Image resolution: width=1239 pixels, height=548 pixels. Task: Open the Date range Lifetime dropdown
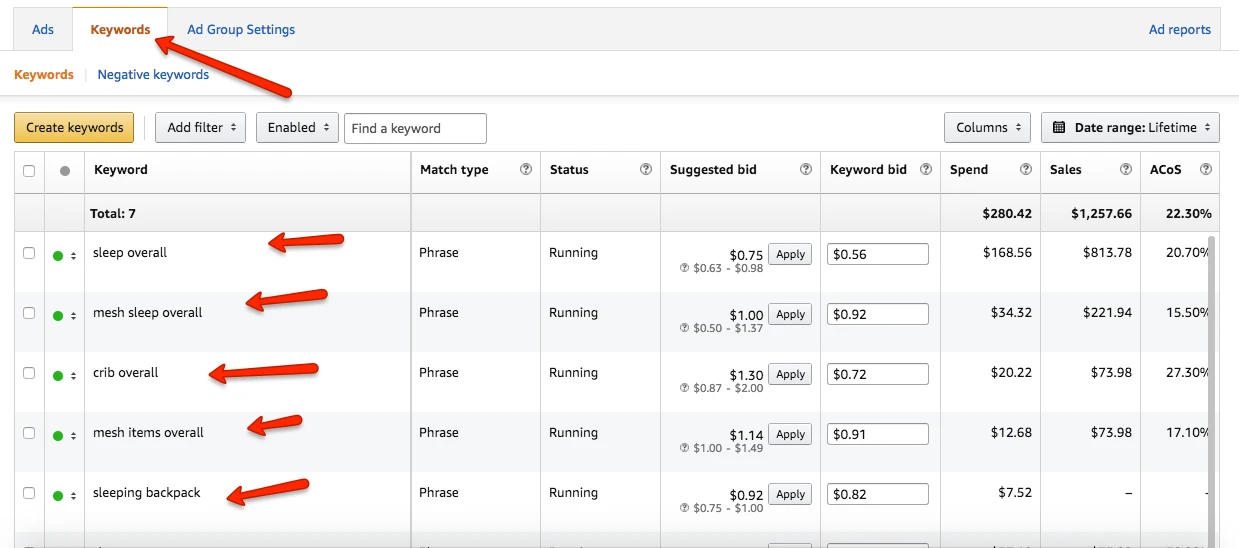[1130, 128]
